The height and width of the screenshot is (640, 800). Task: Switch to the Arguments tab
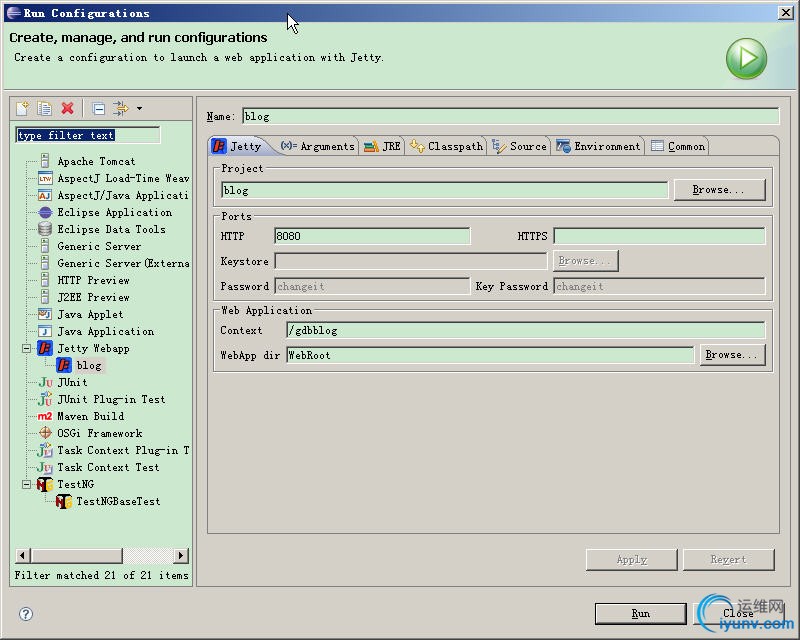tap(317, 146)
